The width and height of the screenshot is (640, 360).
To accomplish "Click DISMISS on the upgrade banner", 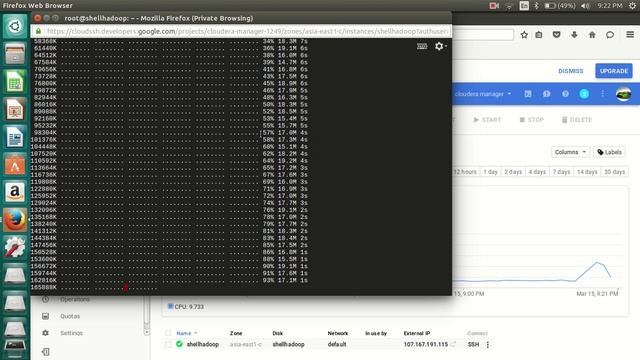I will point(571,71).
